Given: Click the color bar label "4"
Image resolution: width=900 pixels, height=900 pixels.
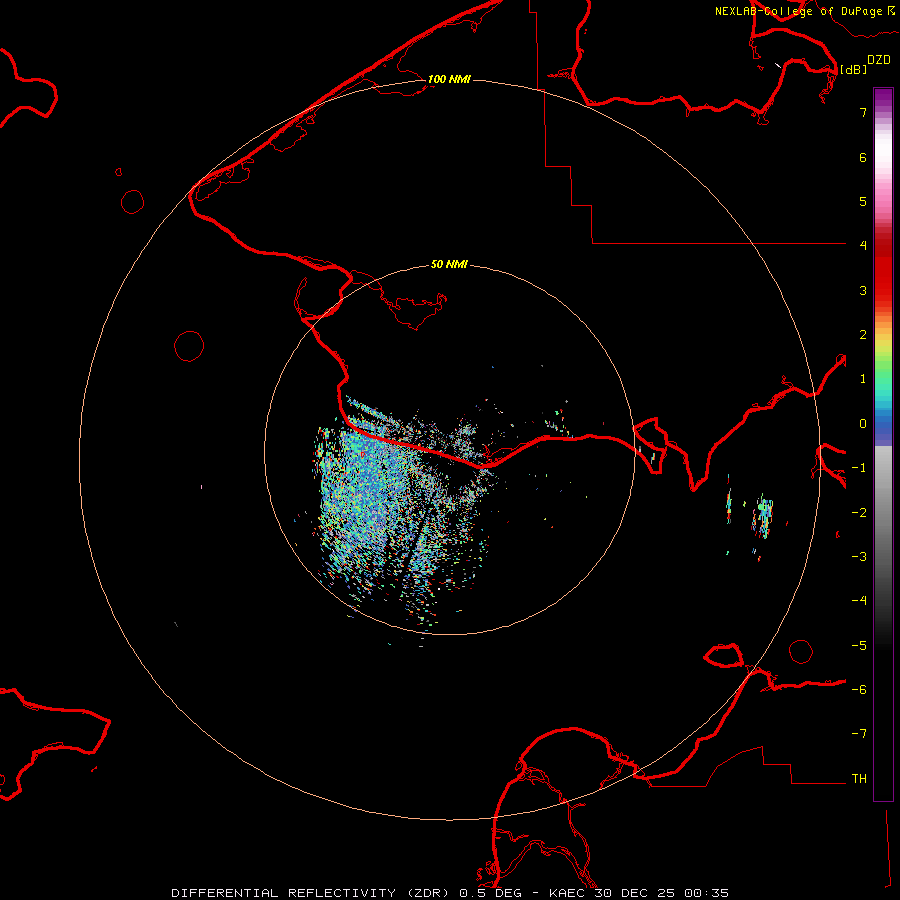Looking at the screenshot, I should 863,246.
